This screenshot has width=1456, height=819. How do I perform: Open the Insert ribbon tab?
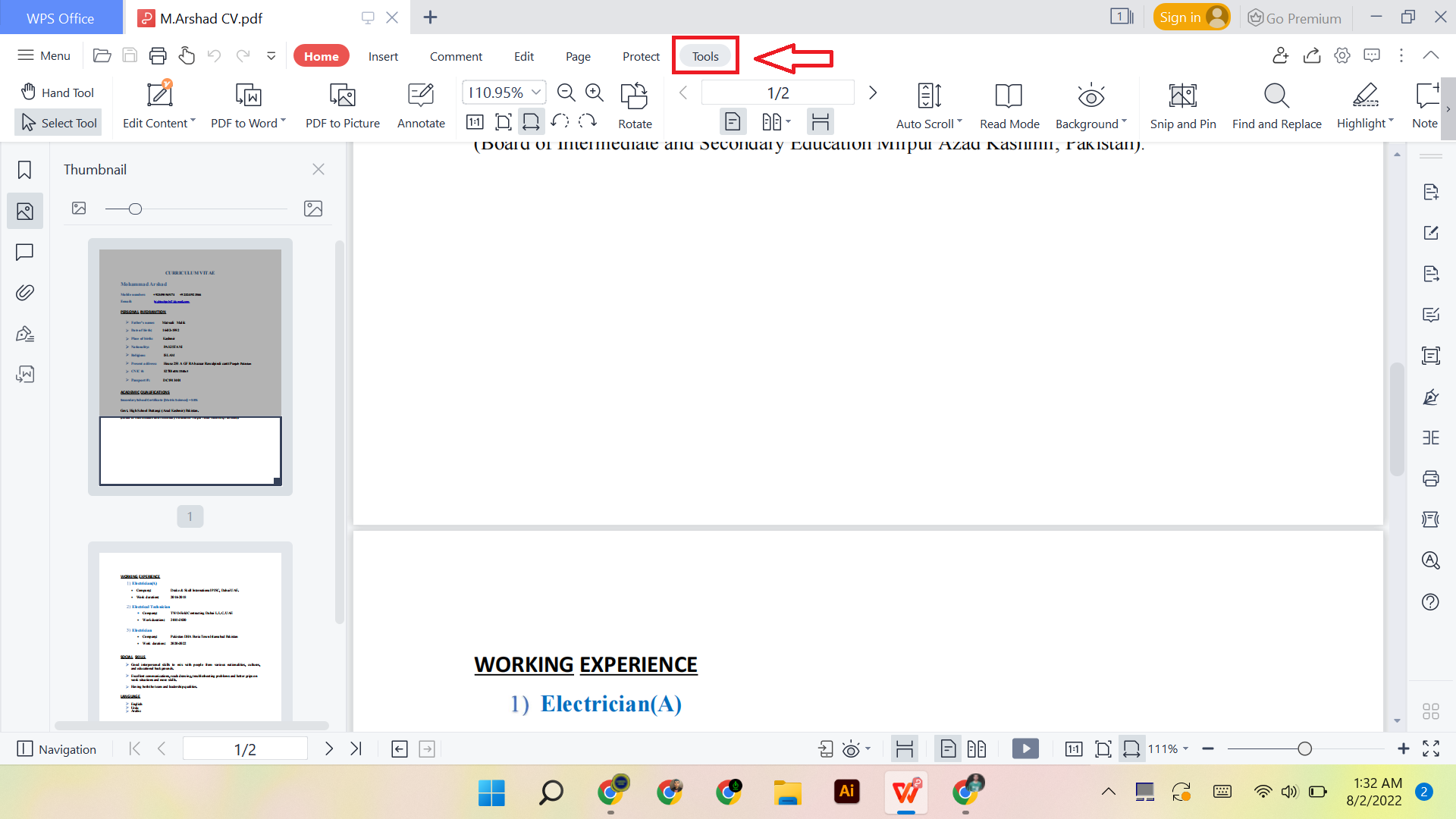point(383,55)
